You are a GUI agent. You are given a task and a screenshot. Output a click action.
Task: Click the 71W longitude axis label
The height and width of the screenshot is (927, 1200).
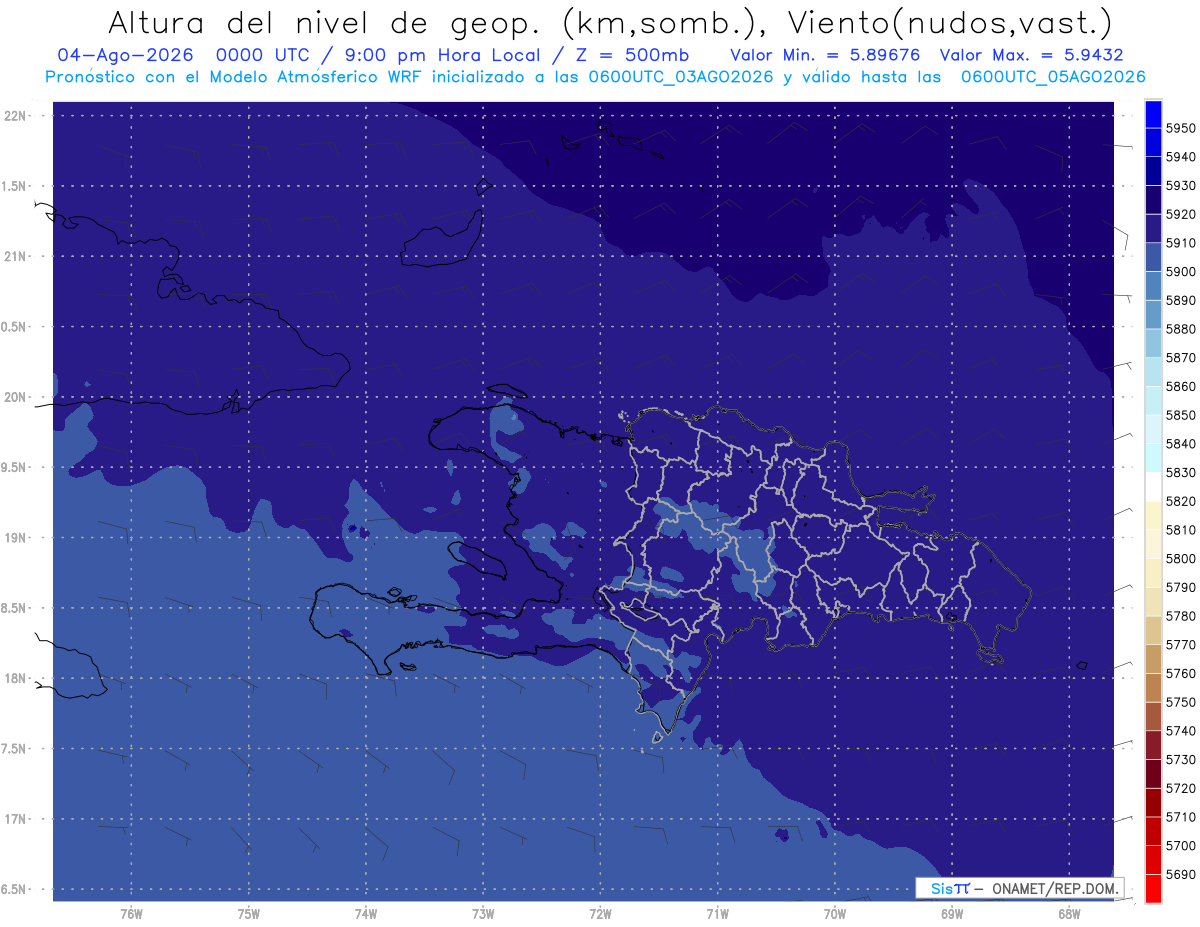point(717,914)
